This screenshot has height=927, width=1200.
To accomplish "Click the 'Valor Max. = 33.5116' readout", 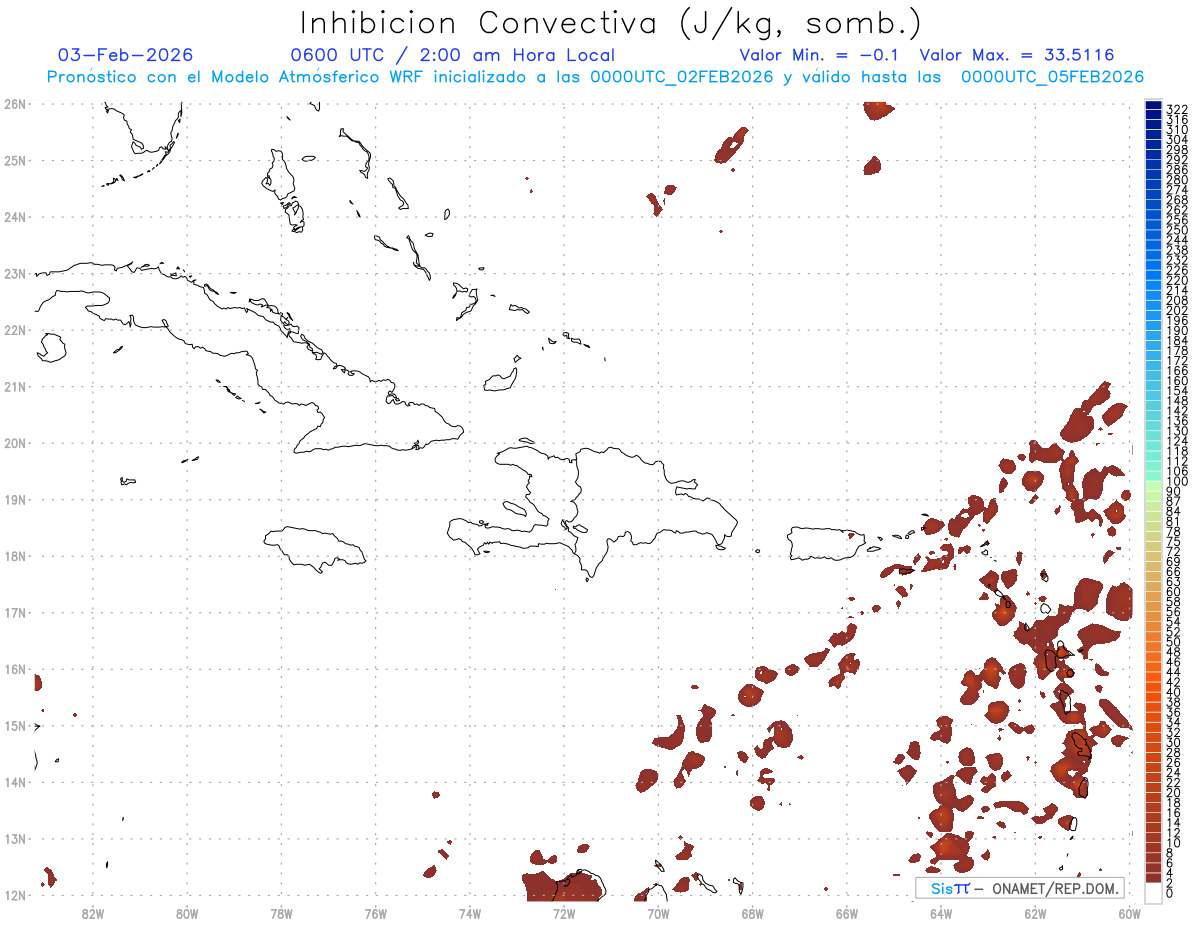I will [1016, 55].
